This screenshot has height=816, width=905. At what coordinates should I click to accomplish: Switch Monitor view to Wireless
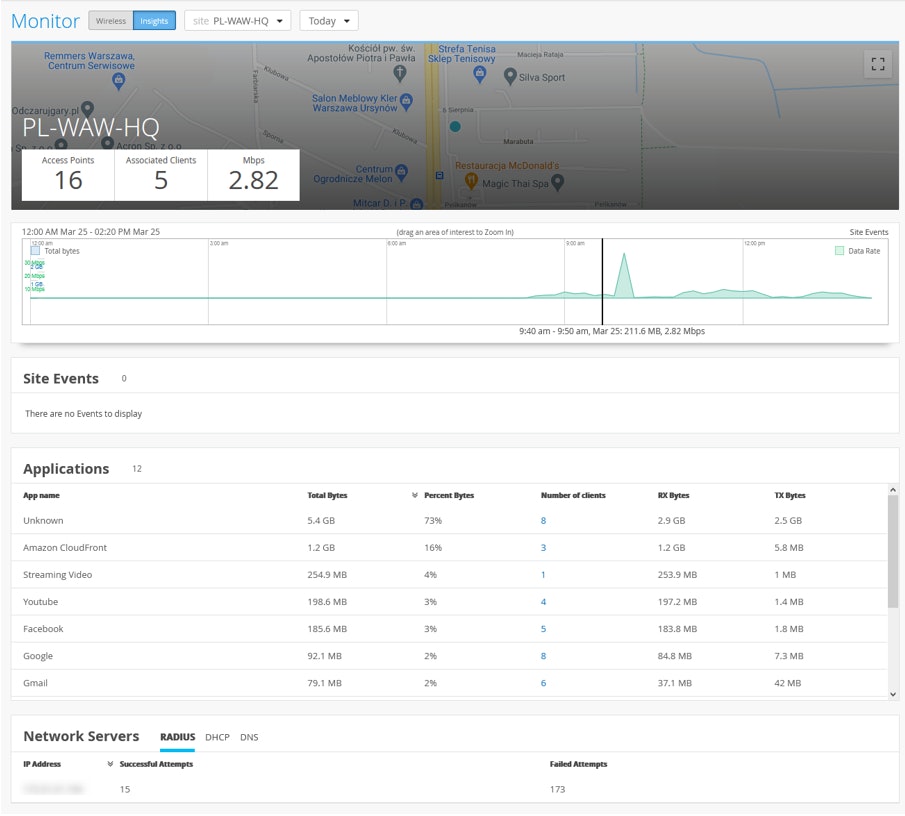click(111, 20)
